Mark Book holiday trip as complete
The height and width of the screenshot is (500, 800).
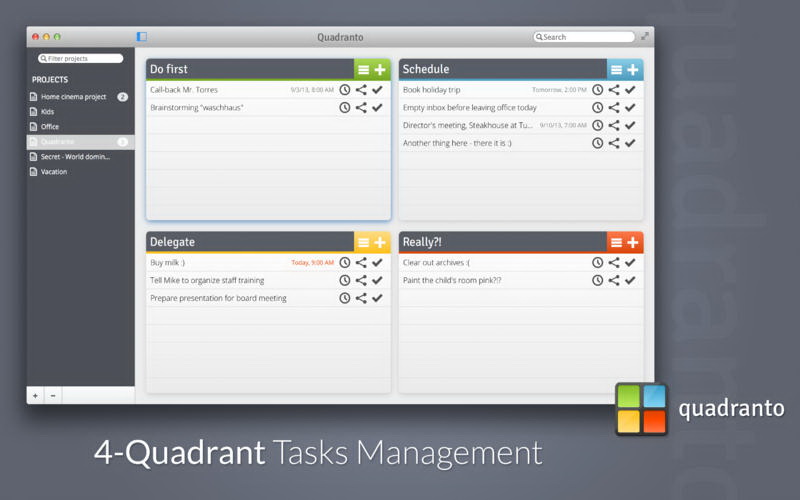click(x=630, y=90)
